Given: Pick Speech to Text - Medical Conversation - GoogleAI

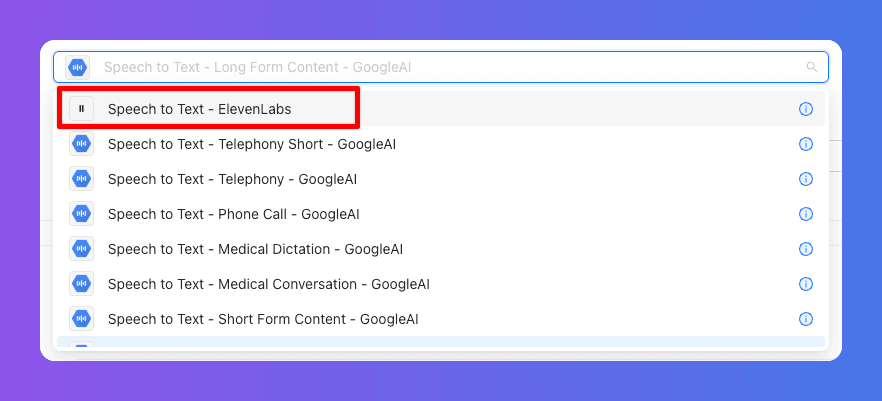Looking at the screenshot, I should click(440, 283).
